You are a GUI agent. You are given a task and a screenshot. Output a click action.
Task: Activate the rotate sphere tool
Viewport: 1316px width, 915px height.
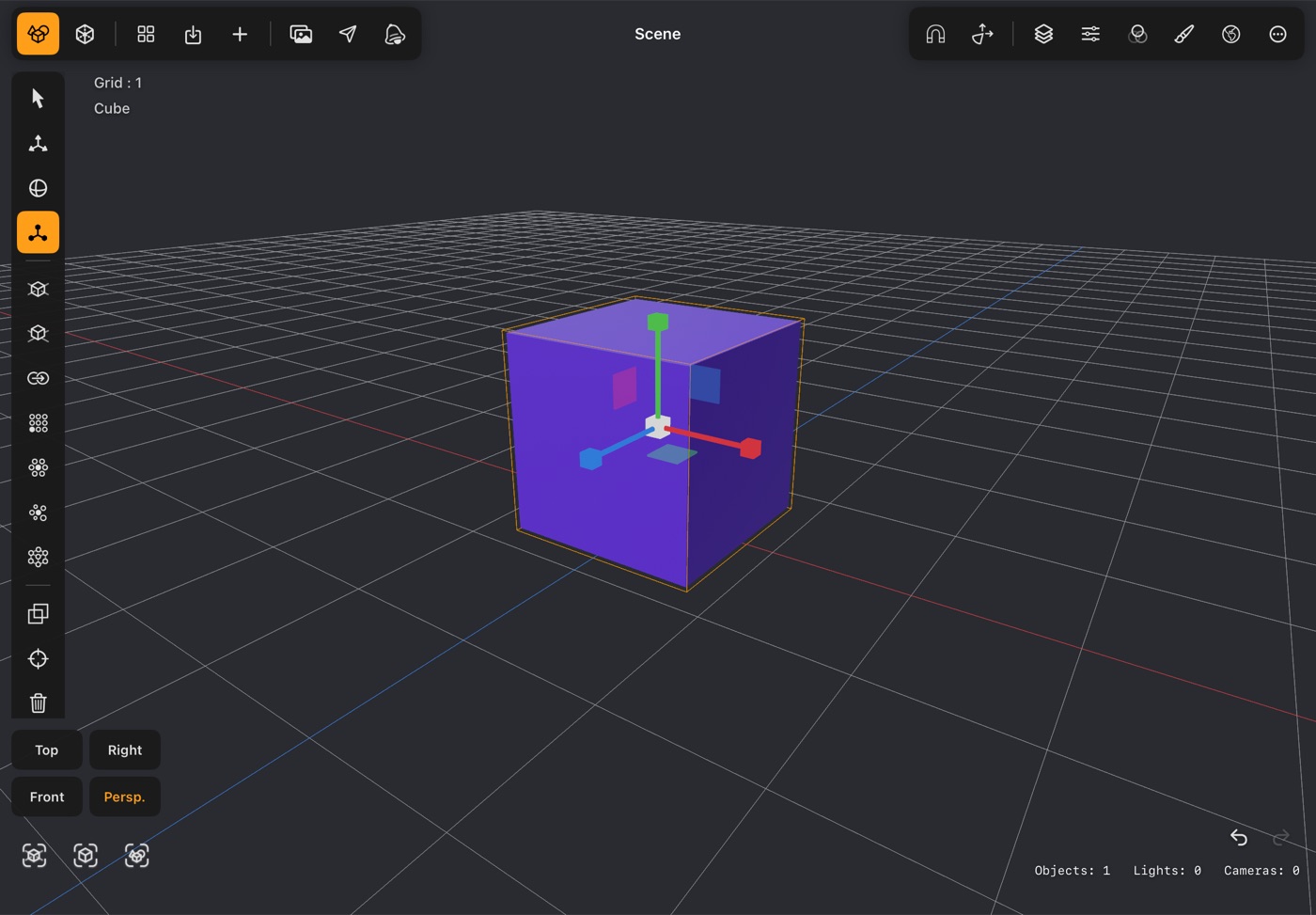[38, 188]
